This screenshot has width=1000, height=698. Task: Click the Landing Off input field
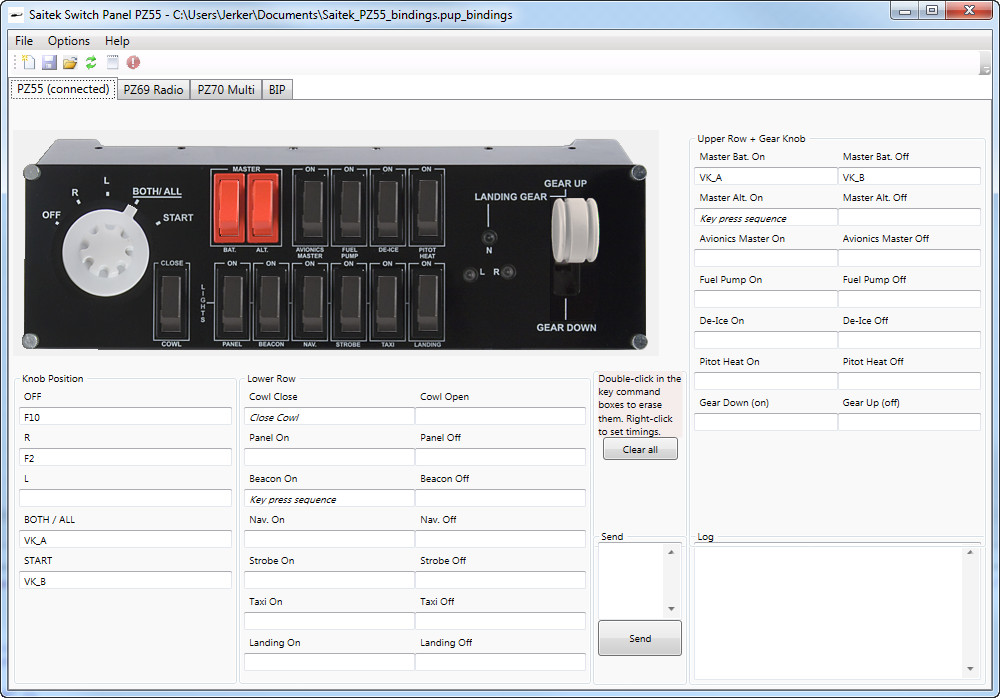500,662
